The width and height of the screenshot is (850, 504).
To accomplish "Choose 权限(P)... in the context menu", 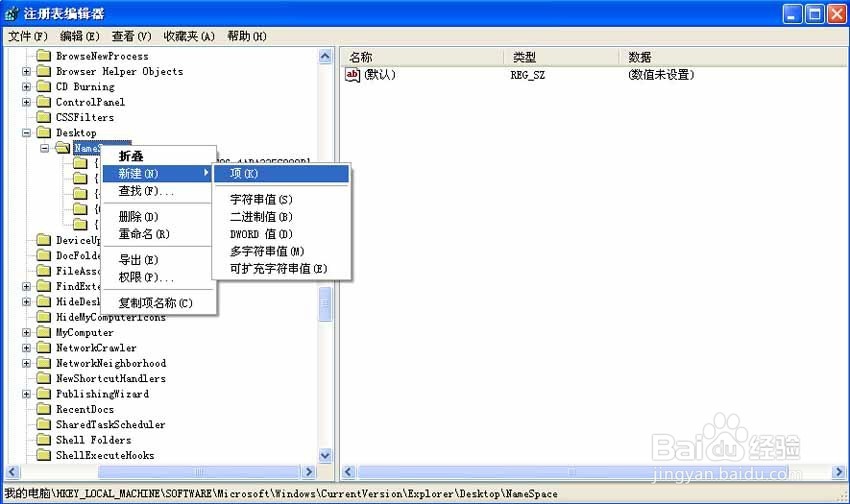I will 157,277.
